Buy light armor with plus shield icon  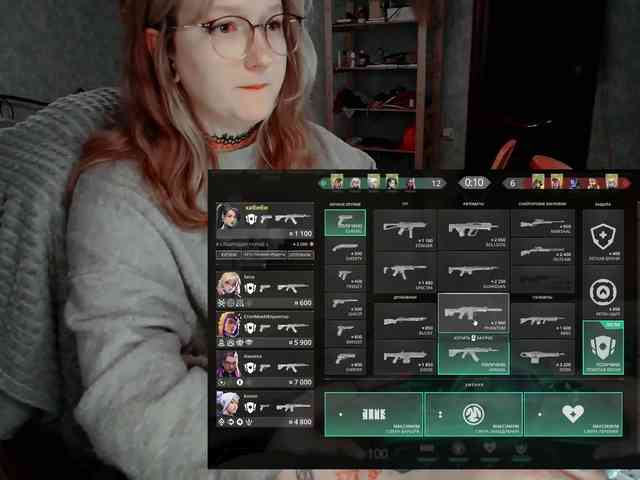pyautogui.click(x=603, y=237)
